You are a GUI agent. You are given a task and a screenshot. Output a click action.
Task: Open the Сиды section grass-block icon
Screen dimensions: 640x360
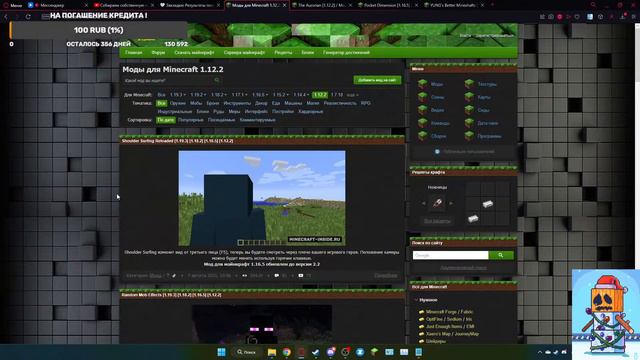[x=469, y=110]
